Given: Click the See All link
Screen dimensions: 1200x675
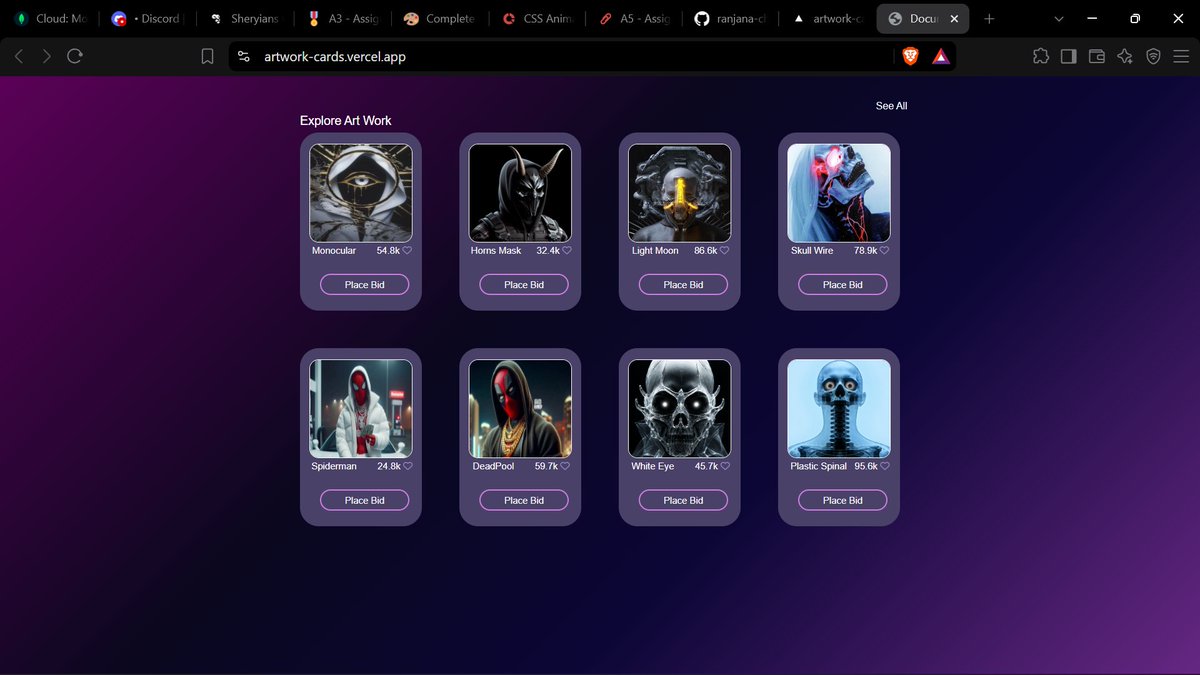Looking at the screenshot, I should tap(891, 106).
